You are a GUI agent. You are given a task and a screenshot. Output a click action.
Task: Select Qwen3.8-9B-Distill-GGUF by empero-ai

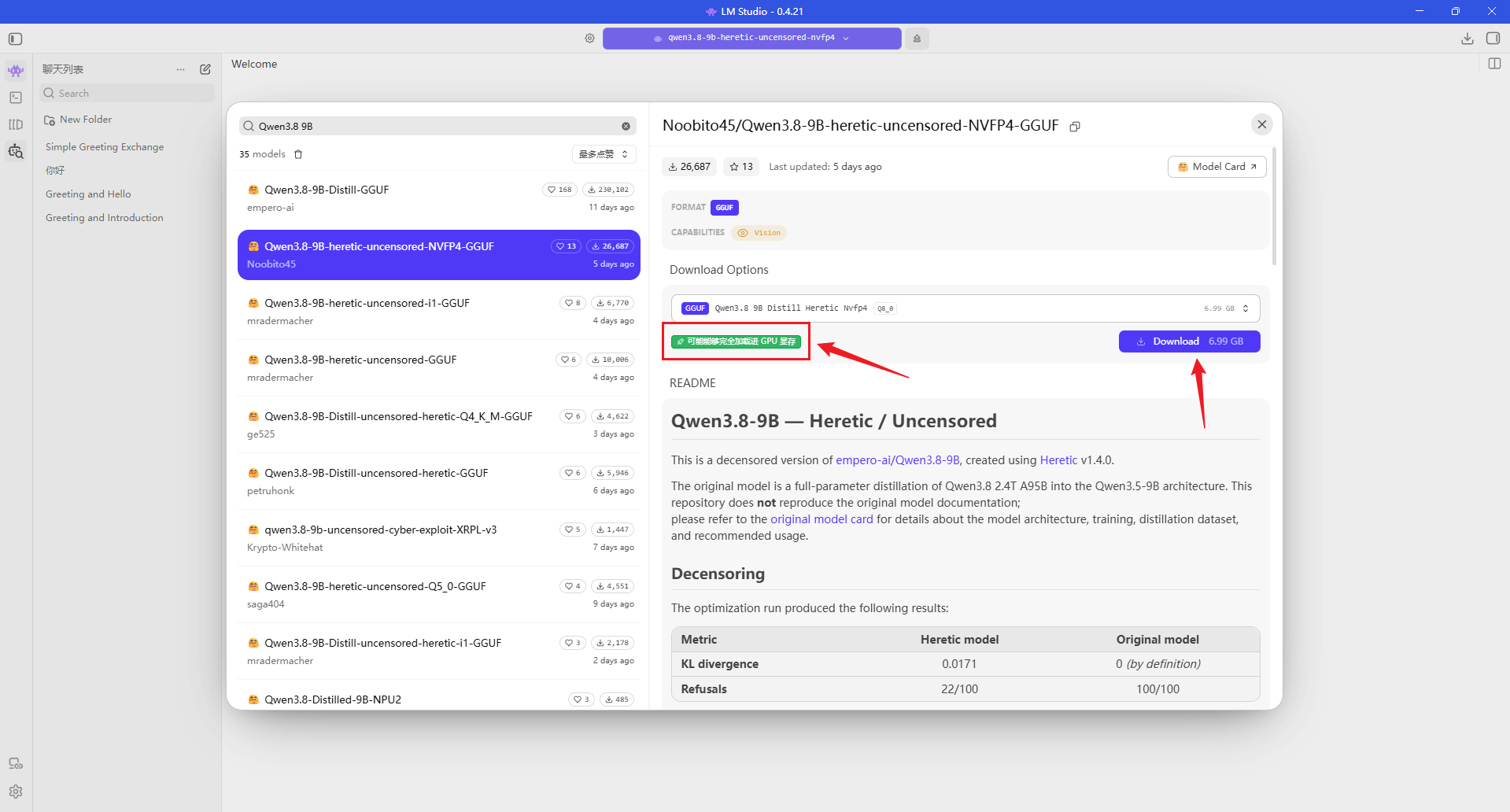[439, 198]
